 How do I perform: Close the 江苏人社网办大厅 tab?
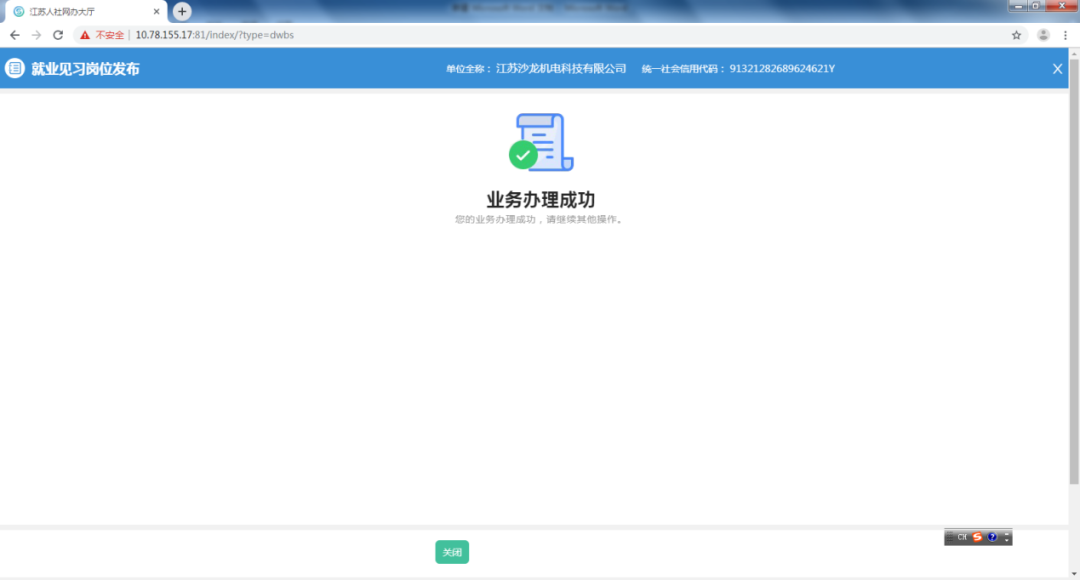coord(156,12)
